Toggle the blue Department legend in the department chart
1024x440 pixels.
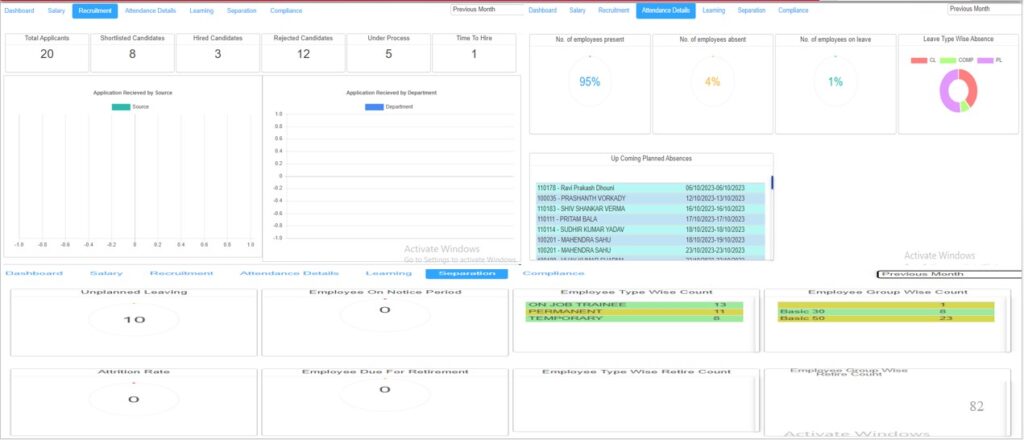(x=374, y=105)
